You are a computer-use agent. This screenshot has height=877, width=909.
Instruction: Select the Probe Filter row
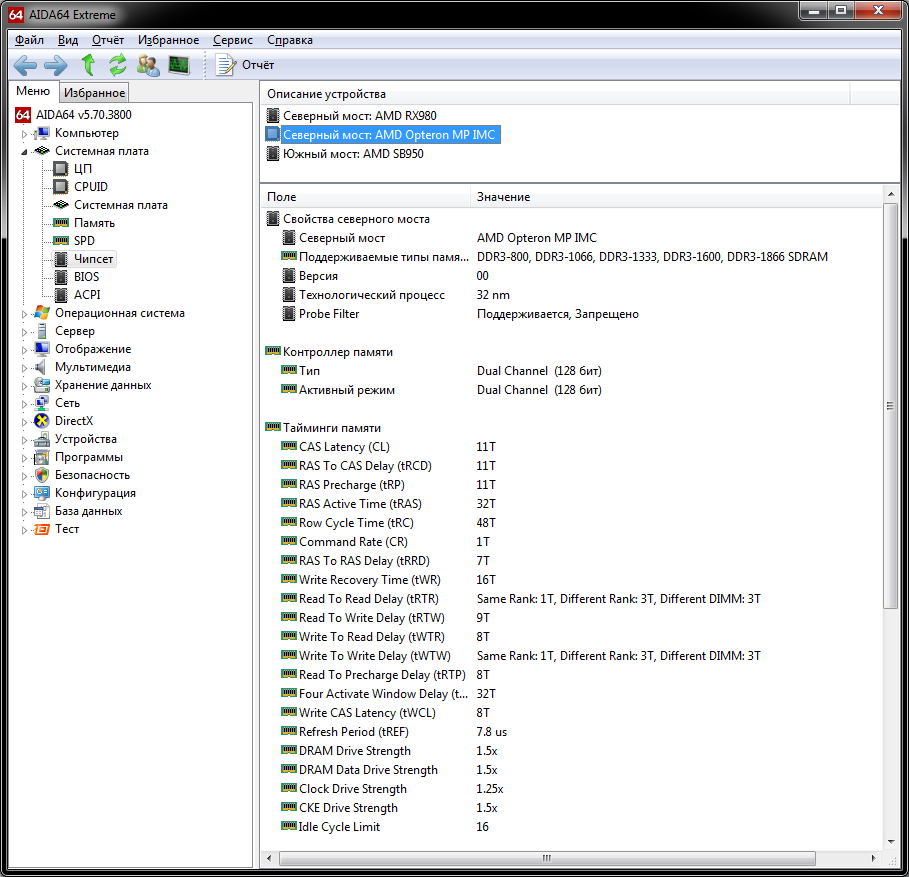(571, 314)
